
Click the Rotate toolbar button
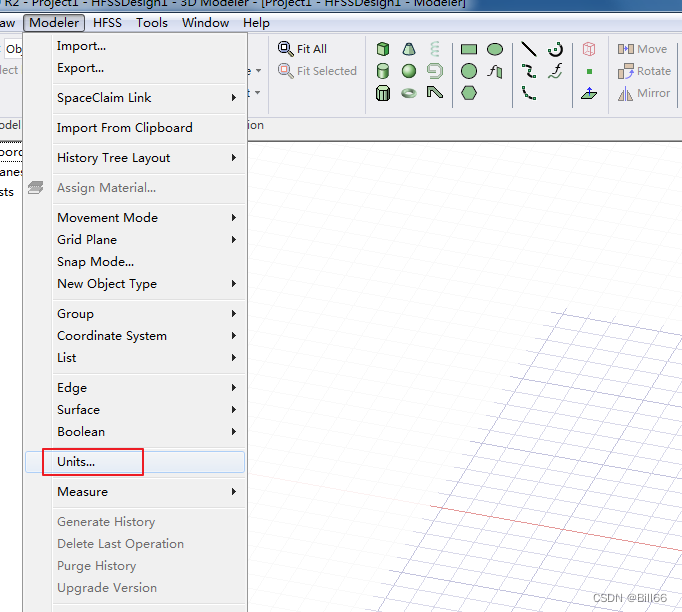[x=644, y=71]
